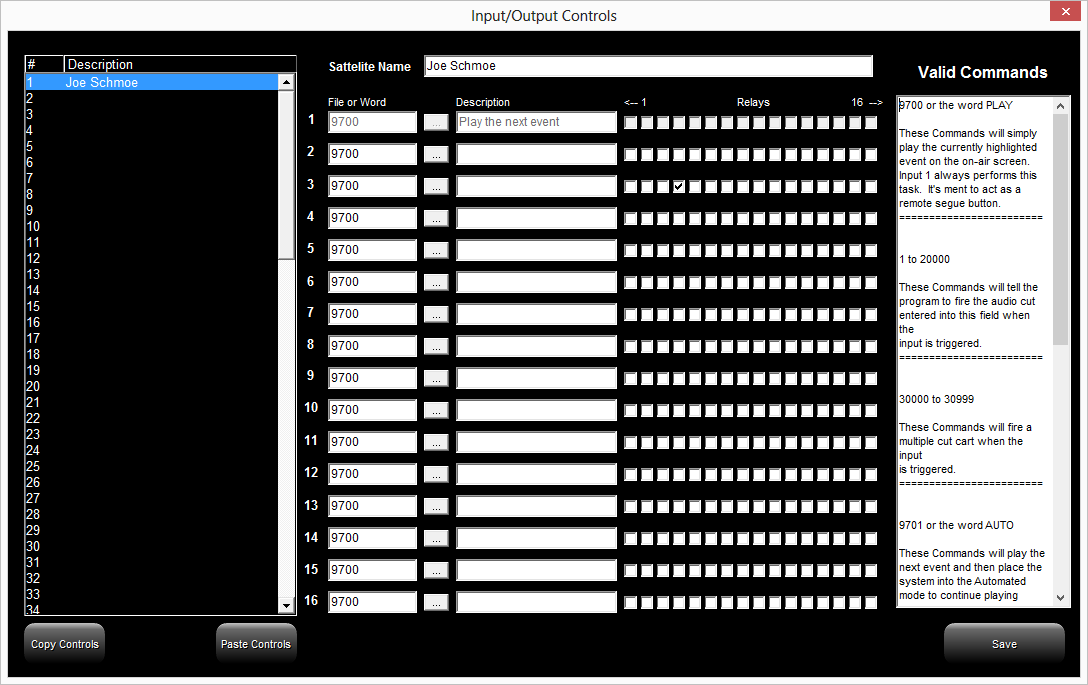Screen dimensions: 1088x685
Task: Click the Valid Commands scroll-up arrow
Action: [x=1060, y=106]
